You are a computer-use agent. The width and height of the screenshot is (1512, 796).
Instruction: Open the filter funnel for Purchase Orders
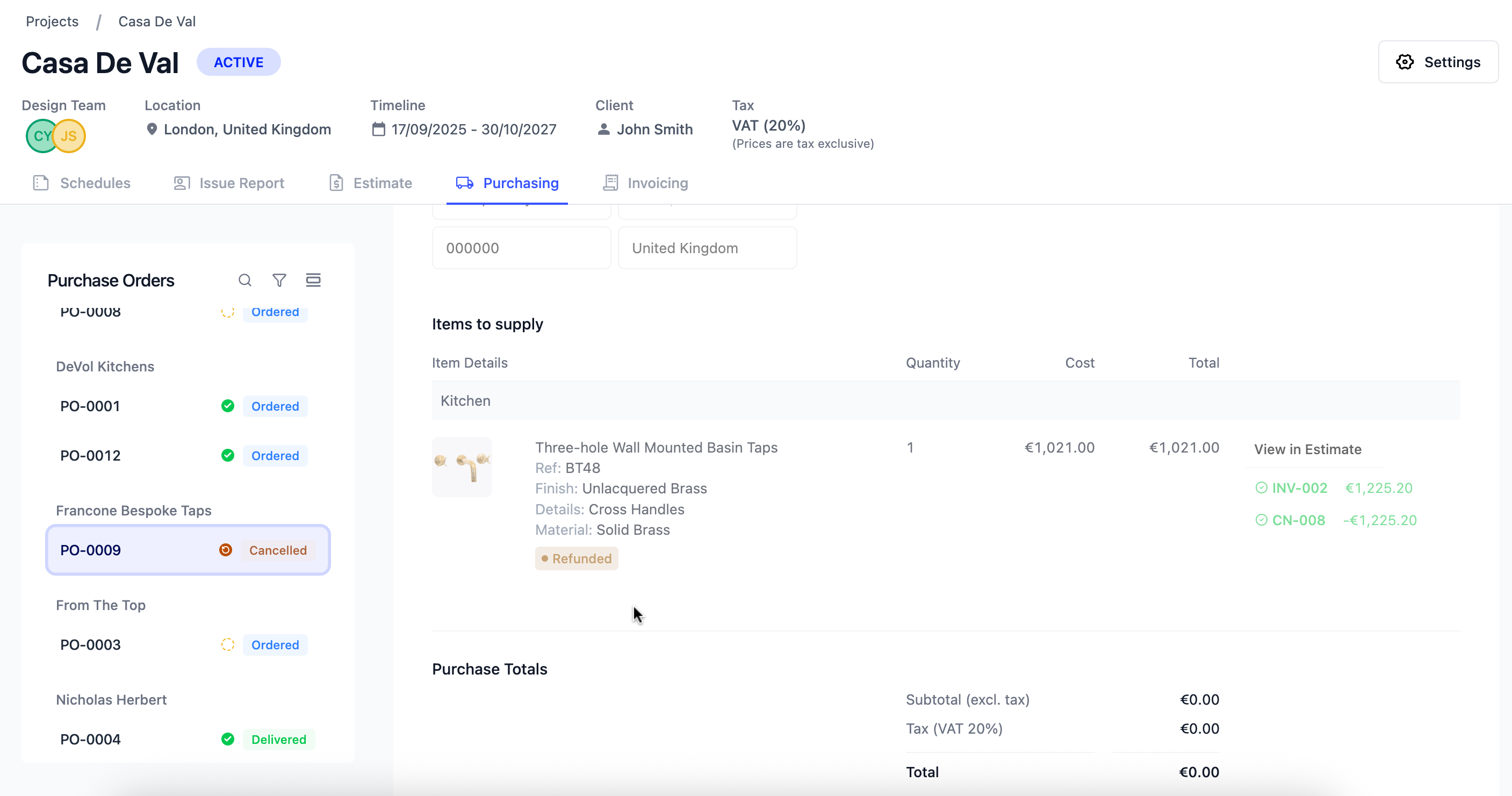click(279, 281)
